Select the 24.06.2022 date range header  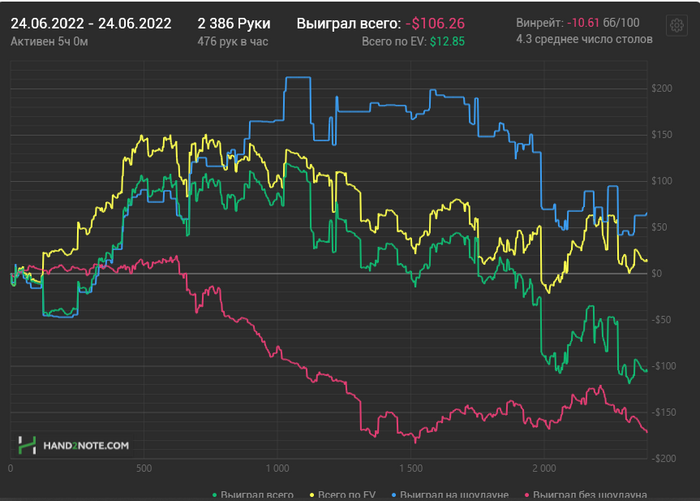(90, 23)
